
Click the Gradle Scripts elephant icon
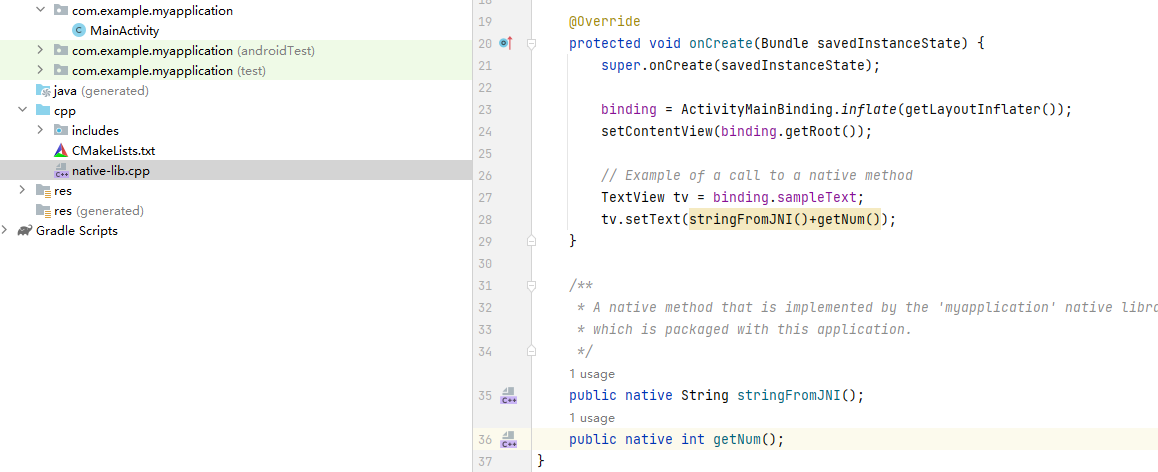pos(24,231)
